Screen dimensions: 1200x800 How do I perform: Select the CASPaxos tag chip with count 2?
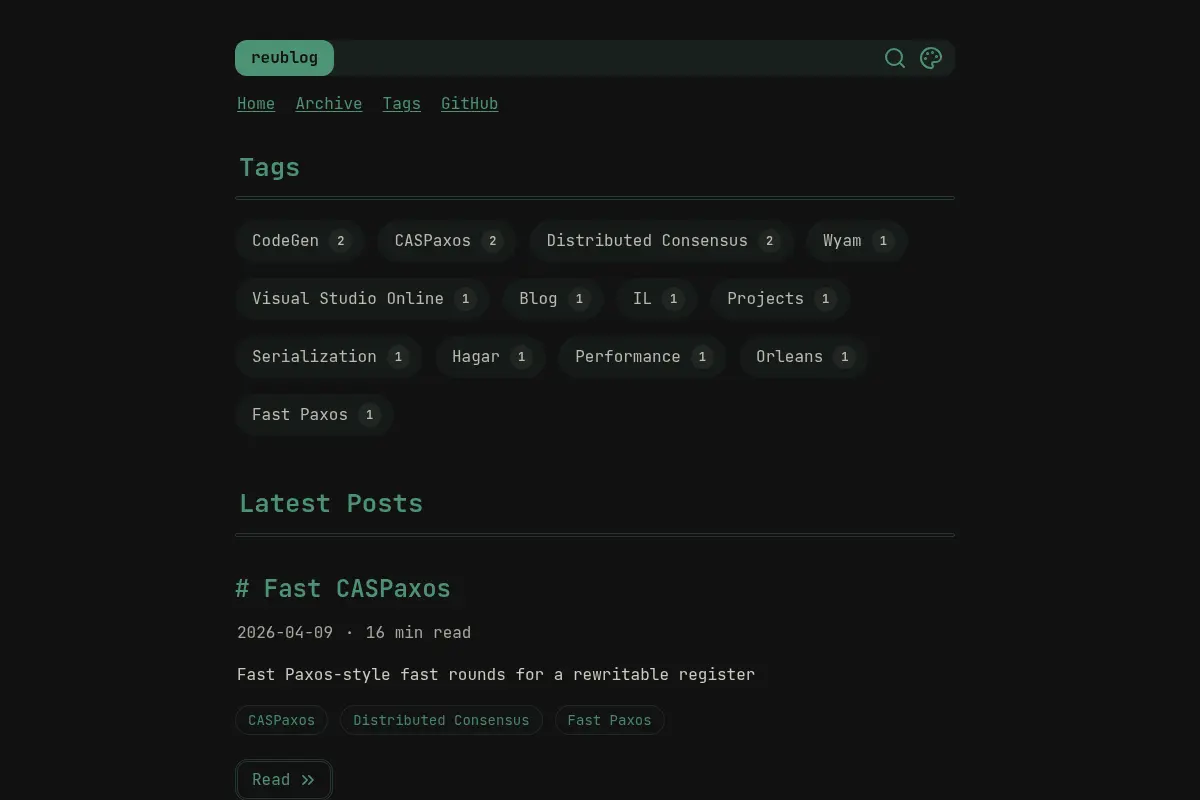pyautogui.click(x=447, y=241)
